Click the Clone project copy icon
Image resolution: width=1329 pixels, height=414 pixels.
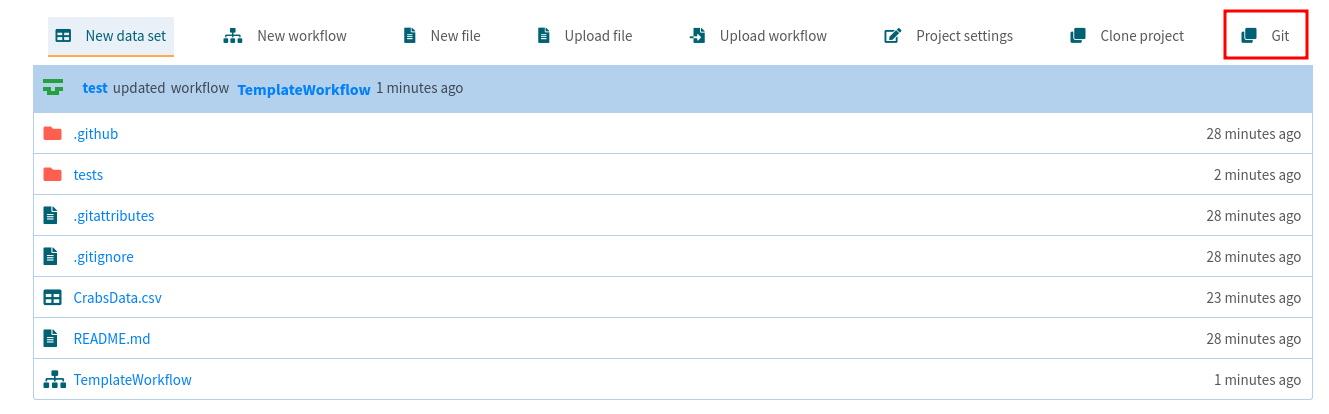tap(1077, 36)
